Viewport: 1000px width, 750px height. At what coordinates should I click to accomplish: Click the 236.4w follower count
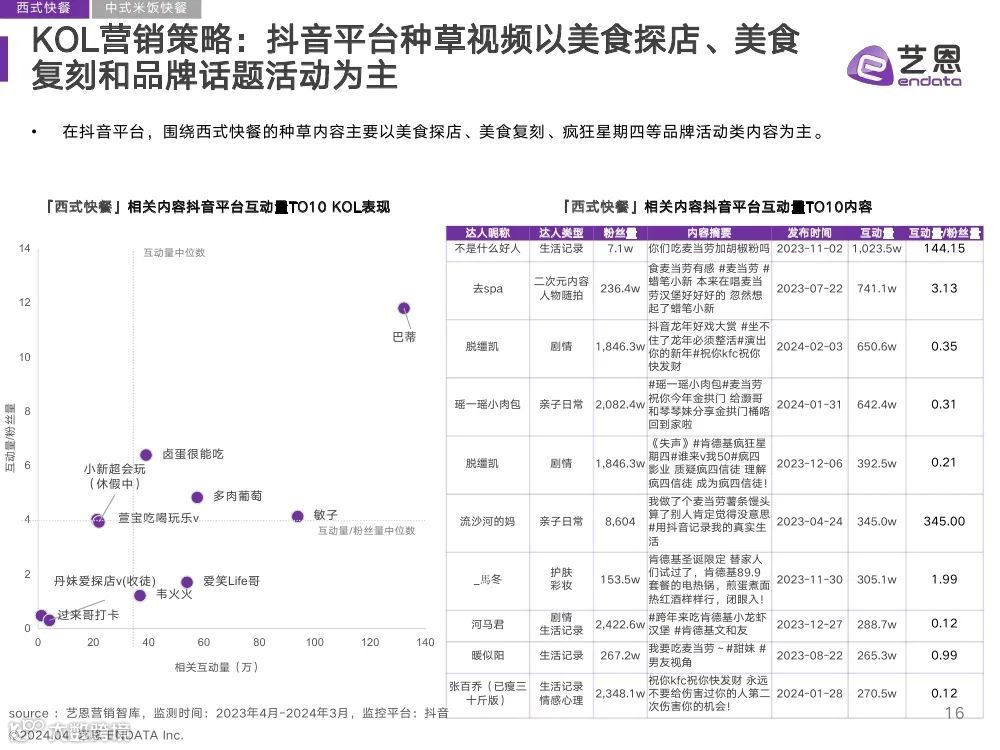point(620,289)
